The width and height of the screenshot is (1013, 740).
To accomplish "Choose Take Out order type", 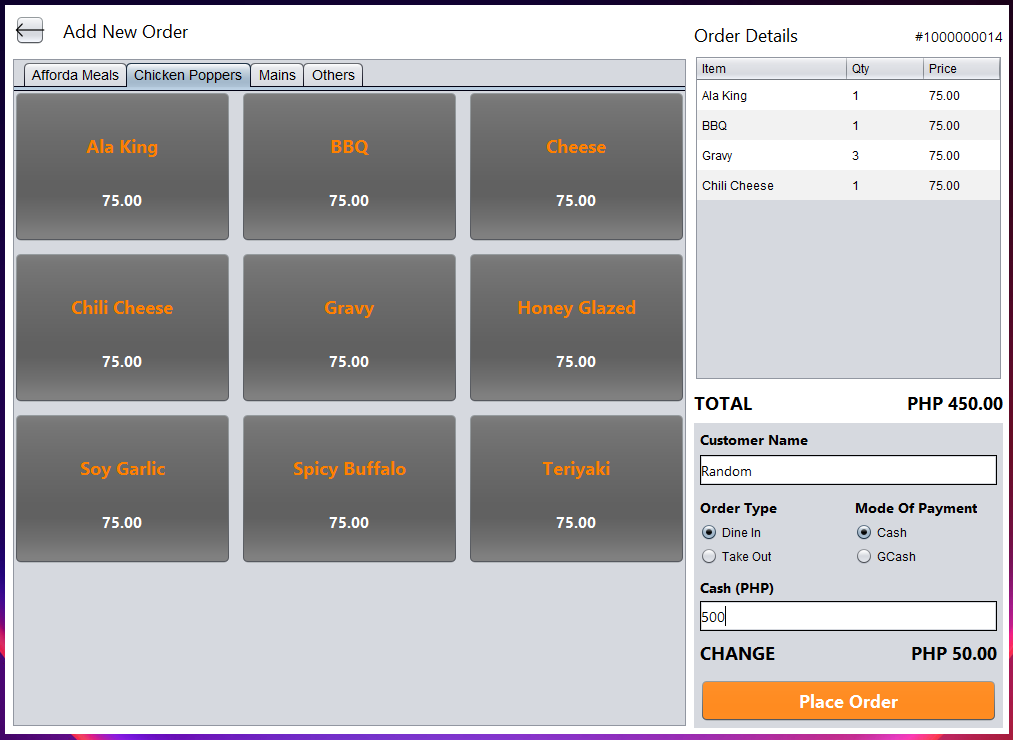I will [709, 557].
